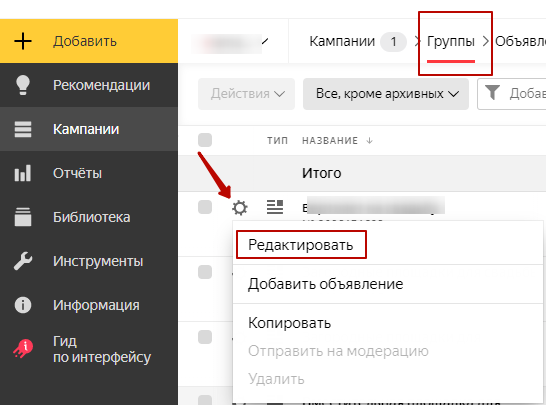Viewport: 546px width, 405px height.
Task: Choose Редактировать from the context menu
Action: pos(301,245)
